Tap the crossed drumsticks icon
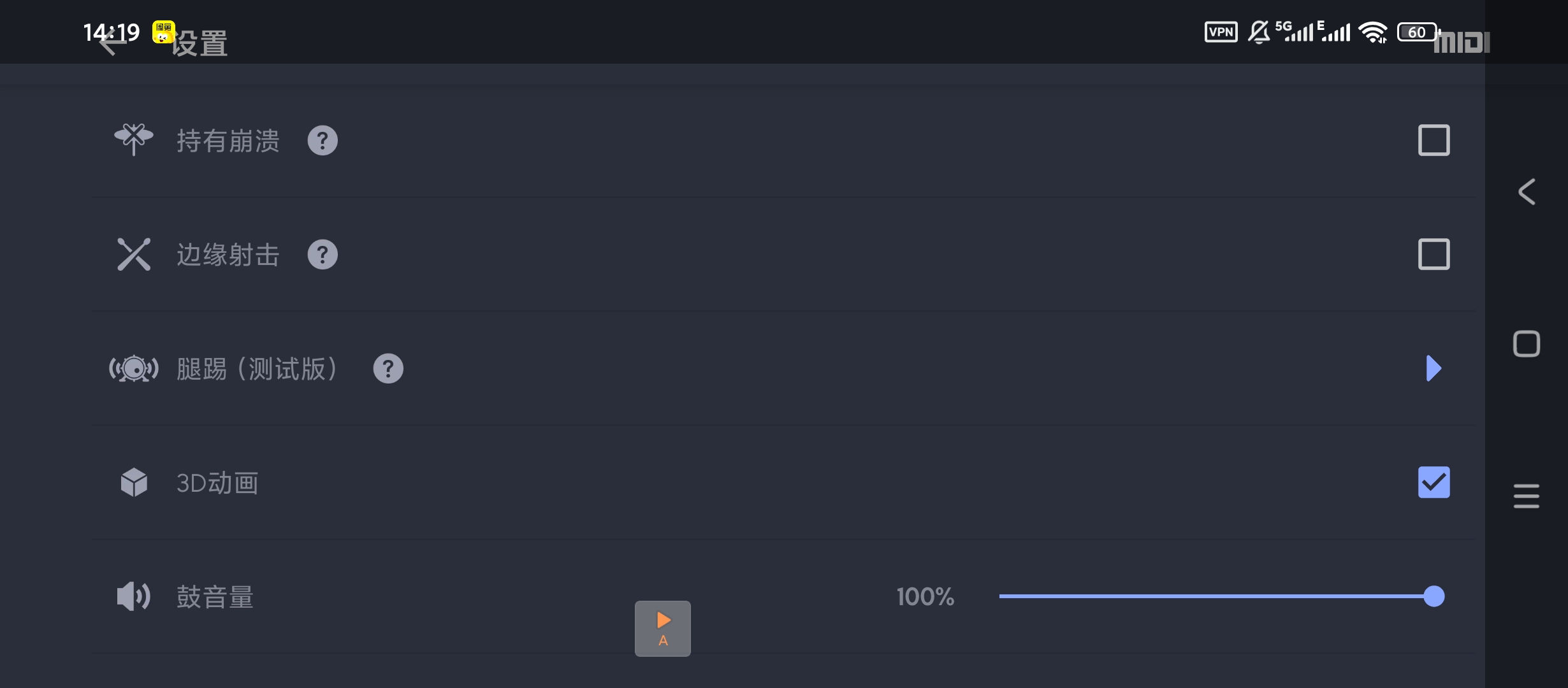The image size is (1568, 688). pyautogui.click(x=134, y=255)
